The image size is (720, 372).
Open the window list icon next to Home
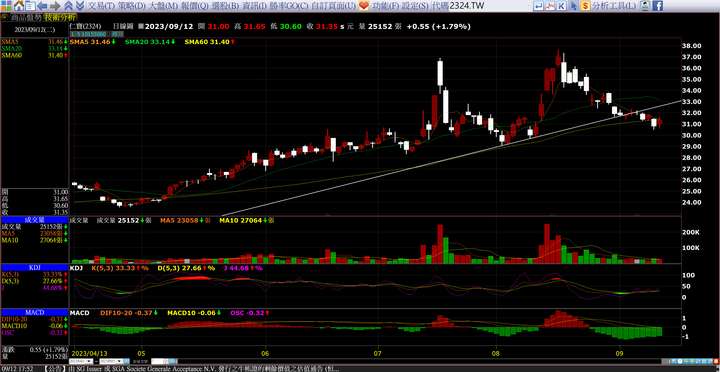(30, 6)
